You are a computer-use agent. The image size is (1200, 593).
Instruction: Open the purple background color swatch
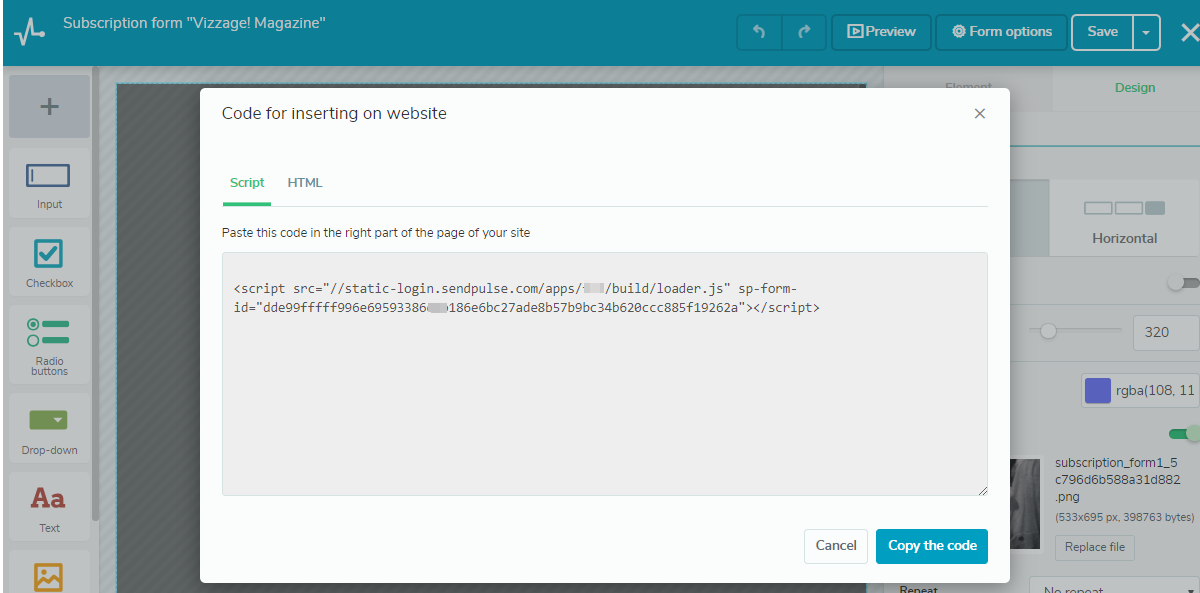tap(1098, 390)
